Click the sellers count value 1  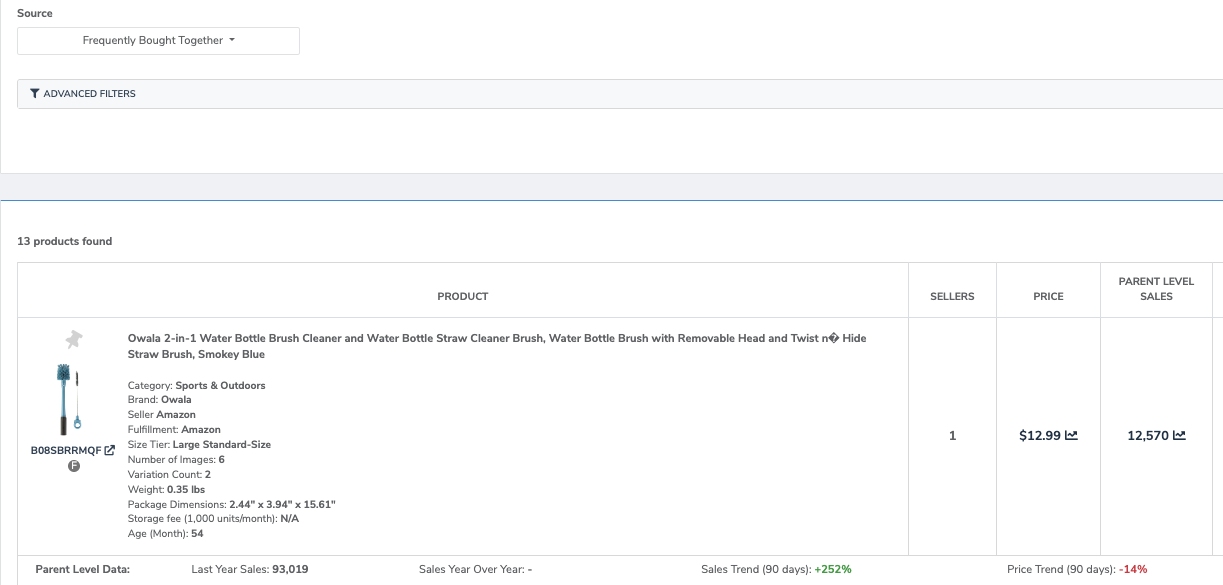[952, 435]
